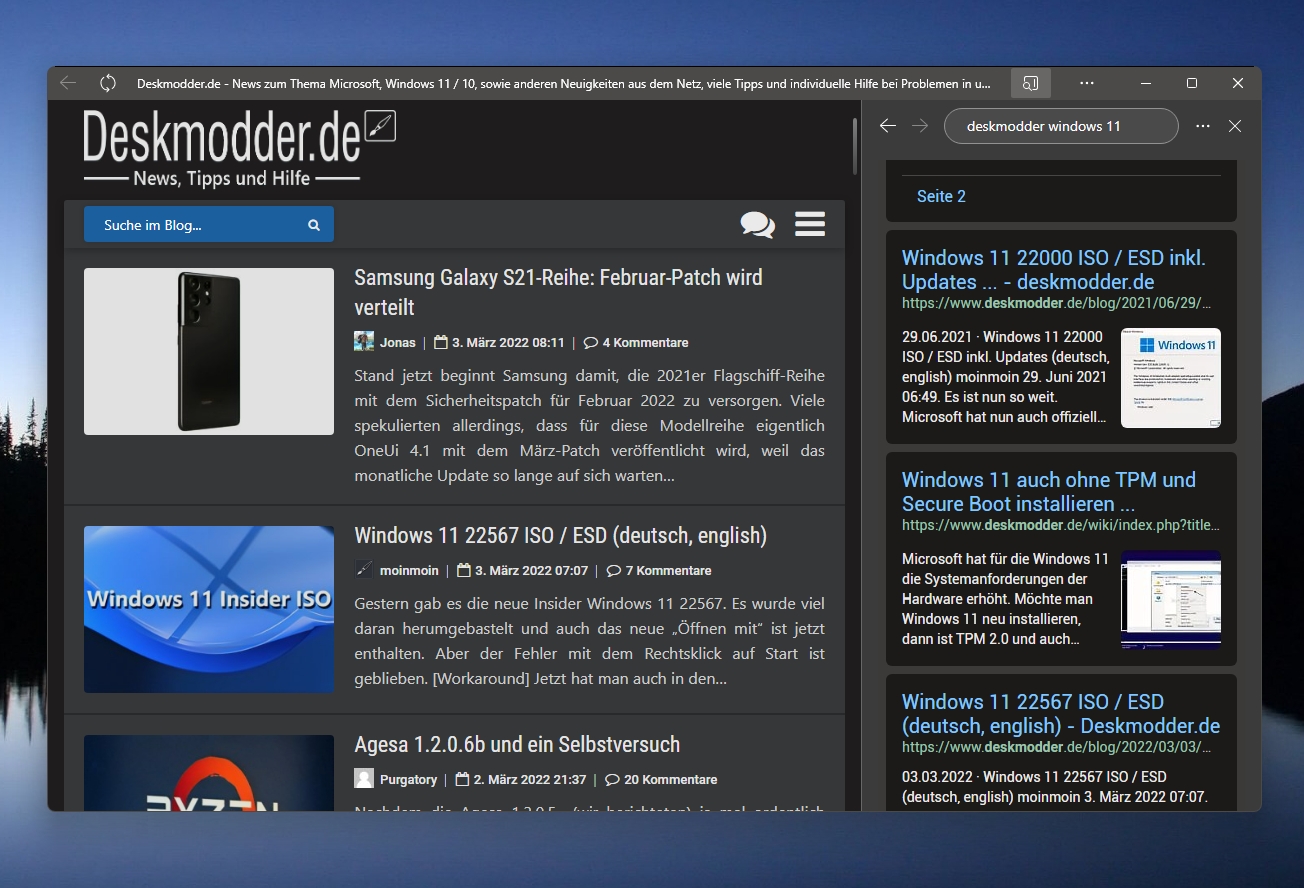Open the hamburger menu on Deskmodder
Viewport: 1304px width, 888px height.
[x=810, y=224]
